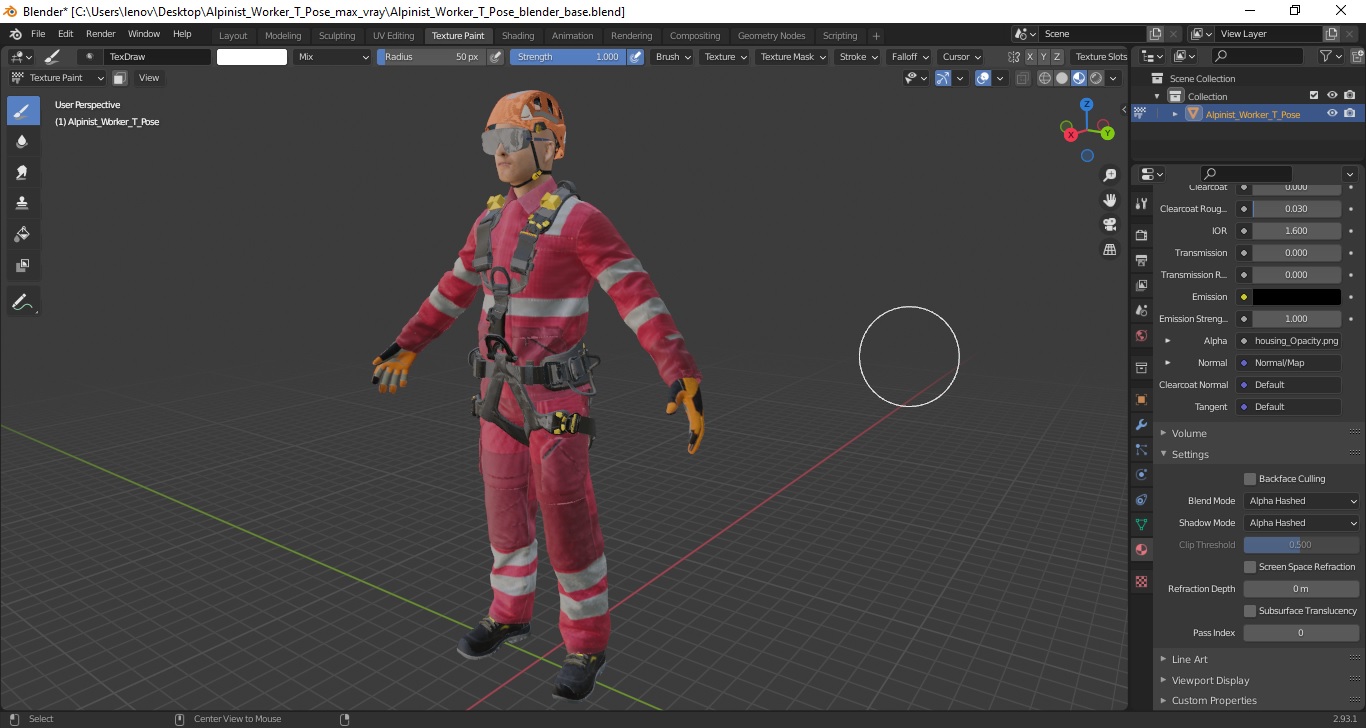This screenshot has width=1366, height=728.
Task: Switch to Shading workspace tab
Action: pos(518,36)
